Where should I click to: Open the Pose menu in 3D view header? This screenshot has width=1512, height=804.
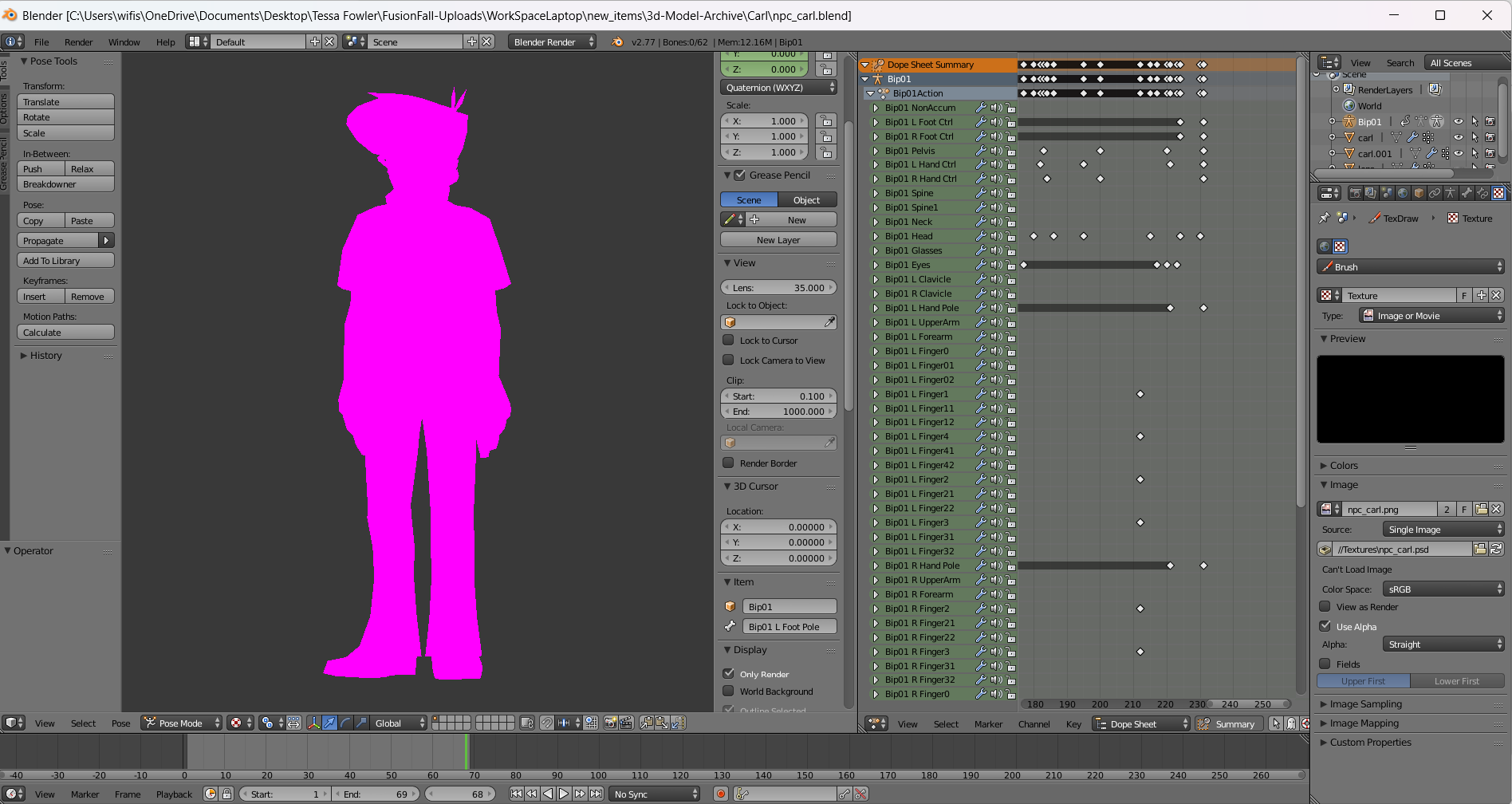tap(120, 723)
